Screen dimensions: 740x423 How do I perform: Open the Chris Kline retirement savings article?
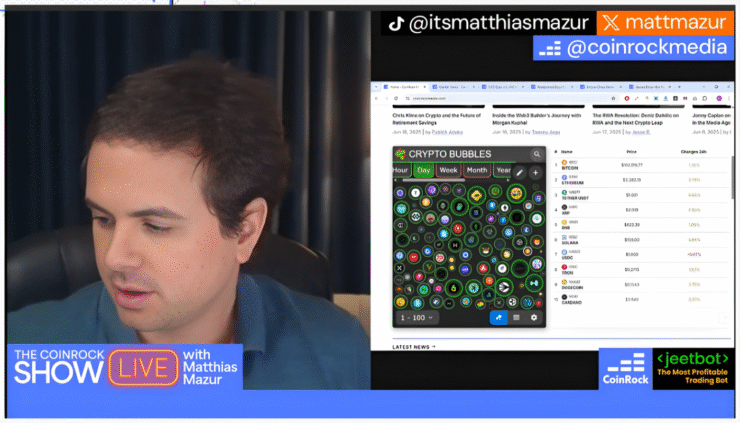point(437,119)
